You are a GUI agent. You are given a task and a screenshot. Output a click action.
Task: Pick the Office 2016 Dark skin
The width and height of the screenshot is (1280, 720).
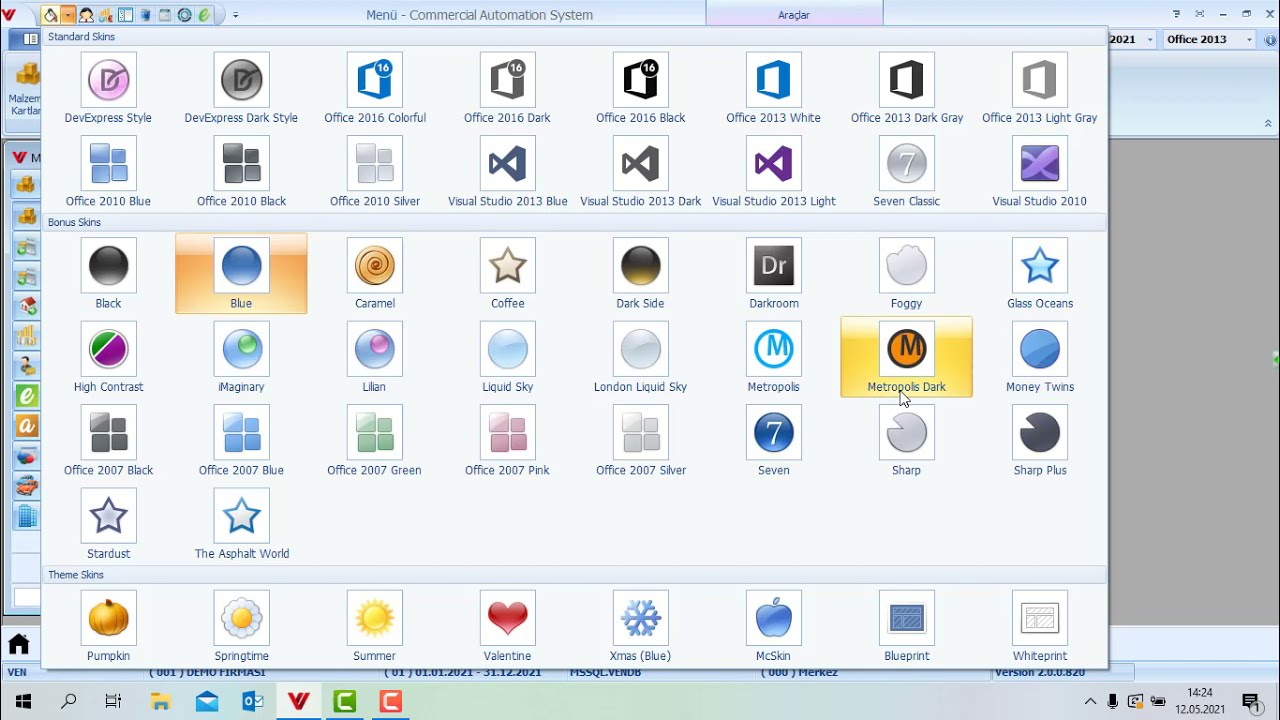(x=507, y=89)
